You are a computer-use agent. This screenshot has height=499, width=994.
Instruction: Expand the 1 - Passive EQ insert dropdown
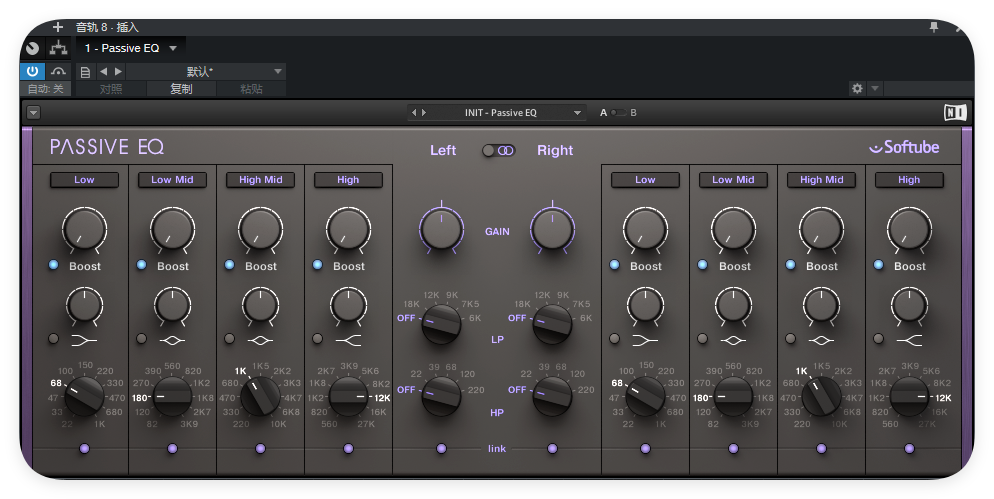(x=172, y=48)
